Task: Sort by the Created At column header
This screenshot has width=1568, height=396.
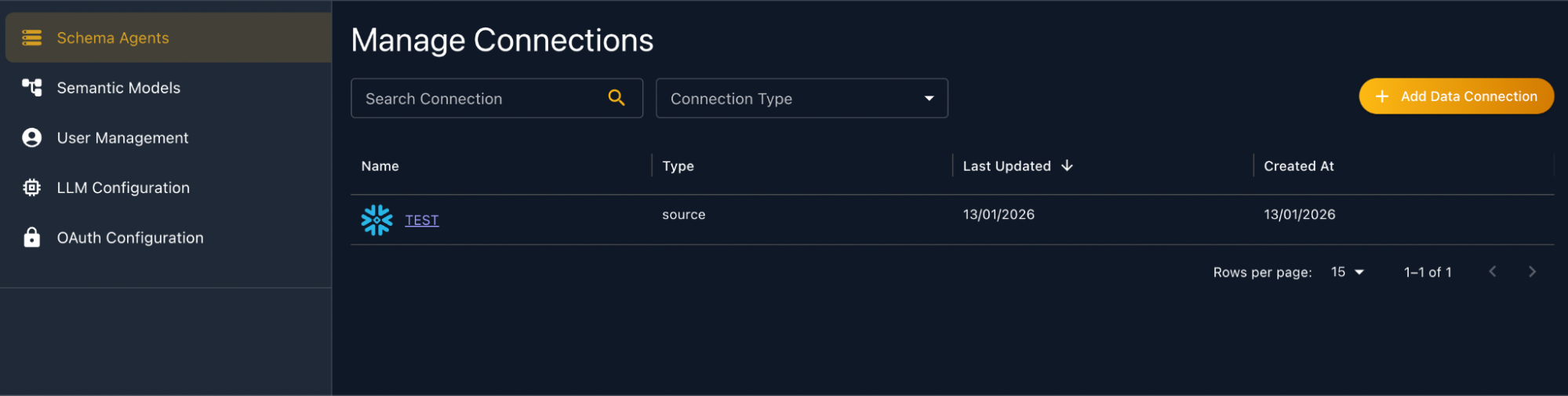Action: [x=1298, y=166]
